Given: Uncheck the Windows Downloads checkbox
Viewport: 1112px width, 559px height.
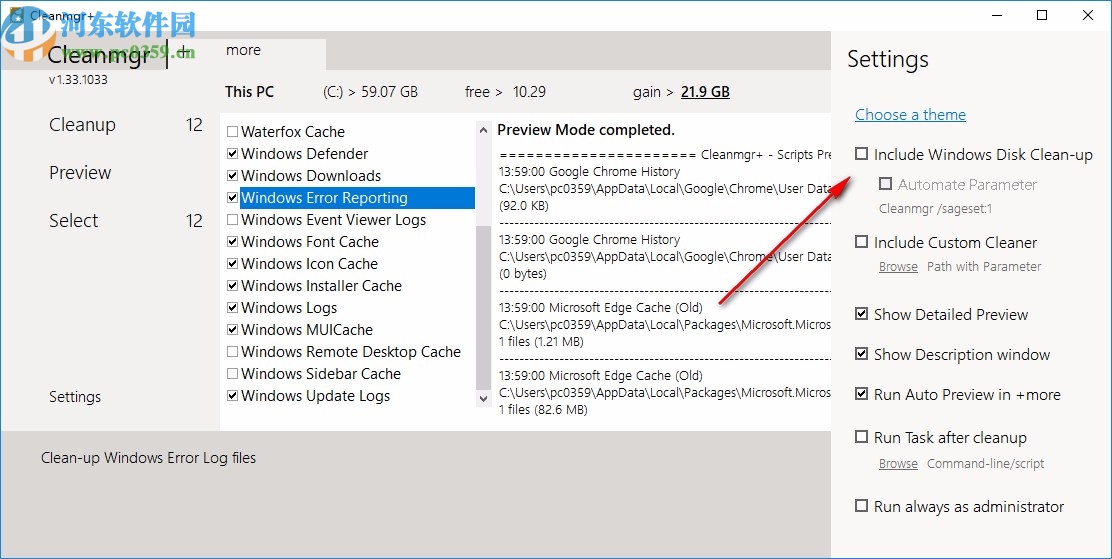Looking at the screenshot, I should [232, 176].
